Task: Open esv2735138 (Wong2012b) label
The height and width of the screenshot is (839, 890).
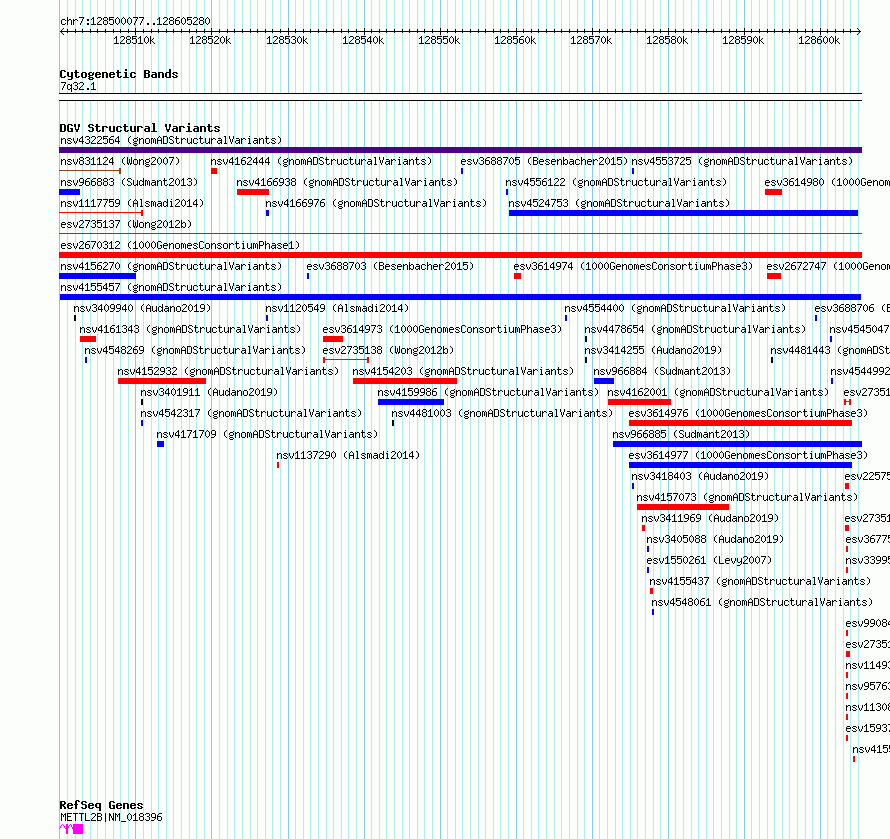Action: pyautogui.click(x=388, y=350)
